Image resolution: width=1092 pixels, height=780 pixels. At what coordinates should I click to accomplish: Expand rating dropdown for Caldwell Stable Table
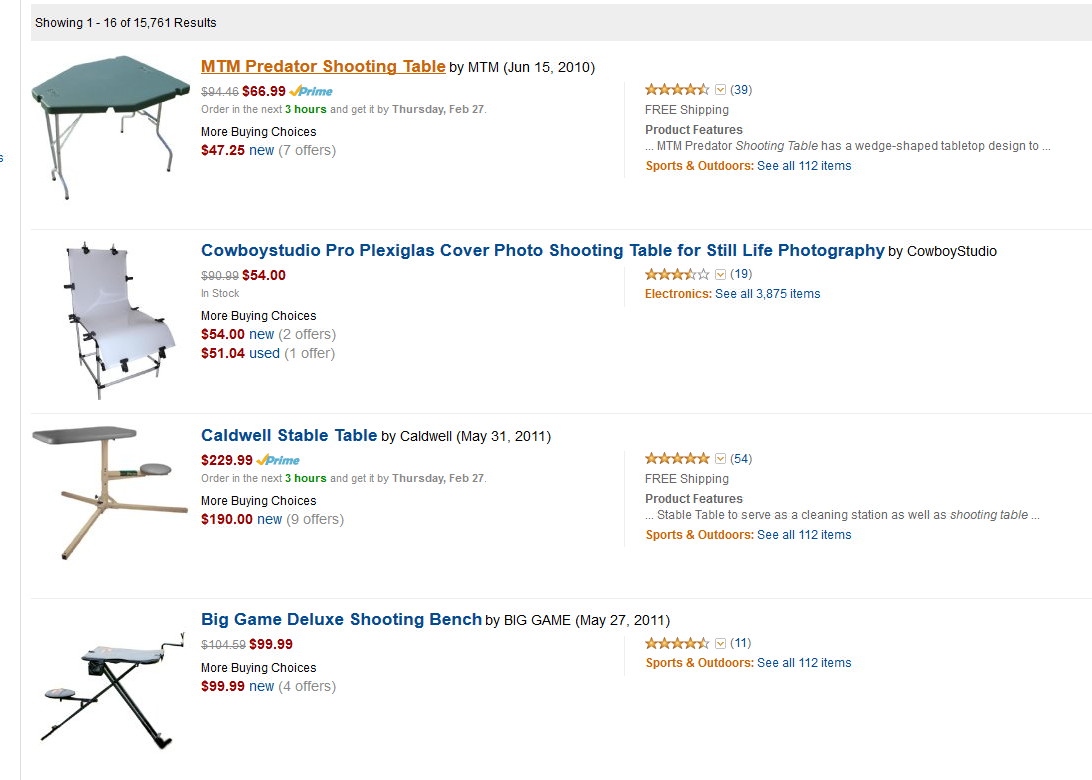(x=720, y=459)
